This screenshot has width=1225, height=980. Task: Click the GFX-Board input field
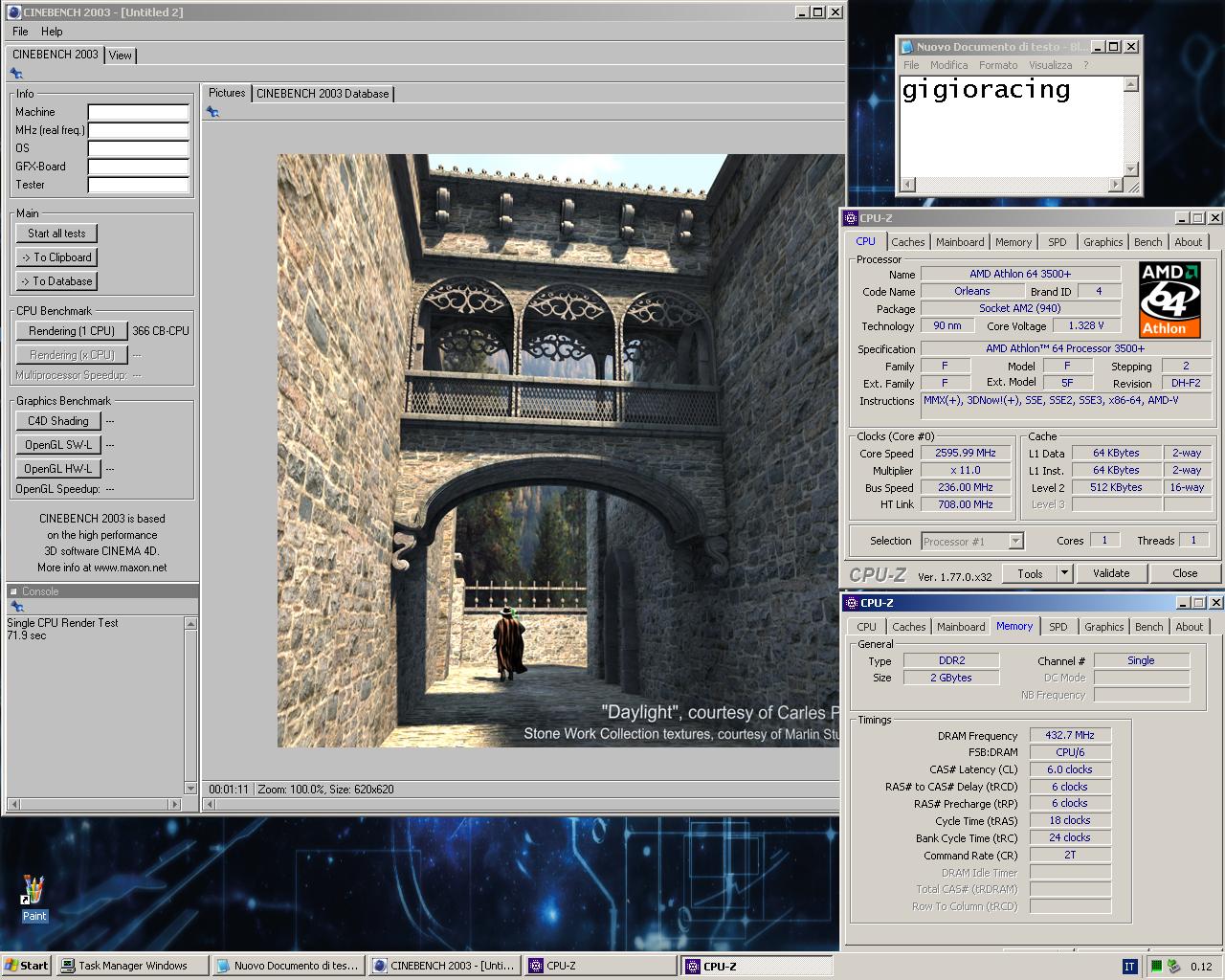tap(139, 167)
